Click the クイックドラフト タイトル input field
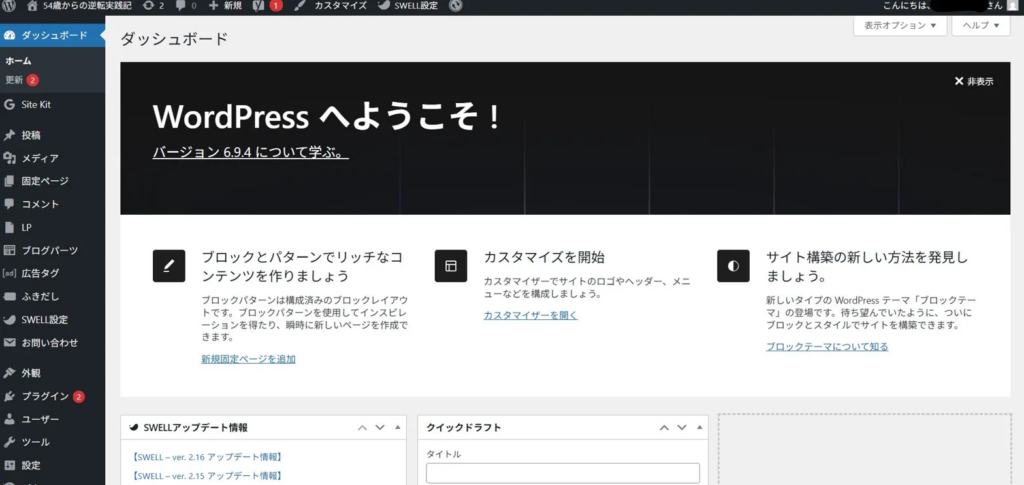The image size is (1024, 485). 562,473
